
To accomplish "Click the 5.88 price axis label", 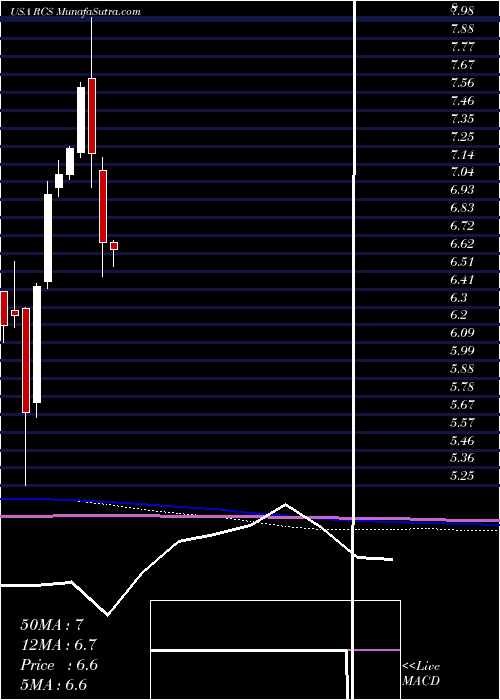I will (462, 369).
